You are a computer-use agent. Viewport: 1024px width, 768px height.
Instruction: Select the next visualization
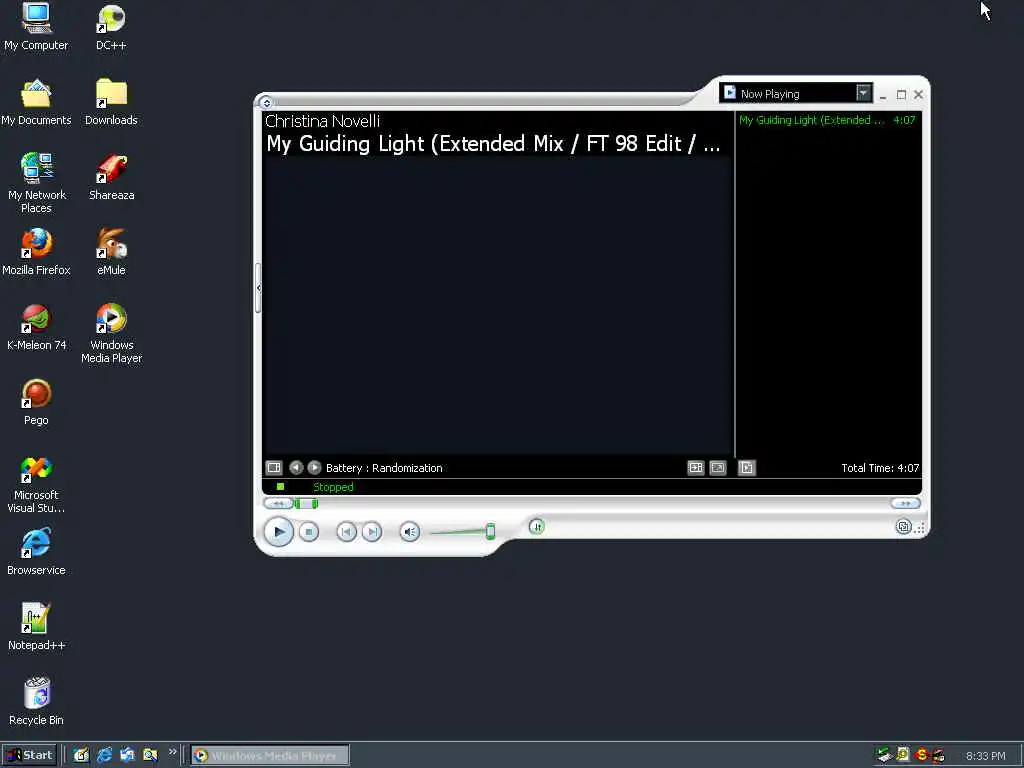pyautogui.click(x=314, y=468)
